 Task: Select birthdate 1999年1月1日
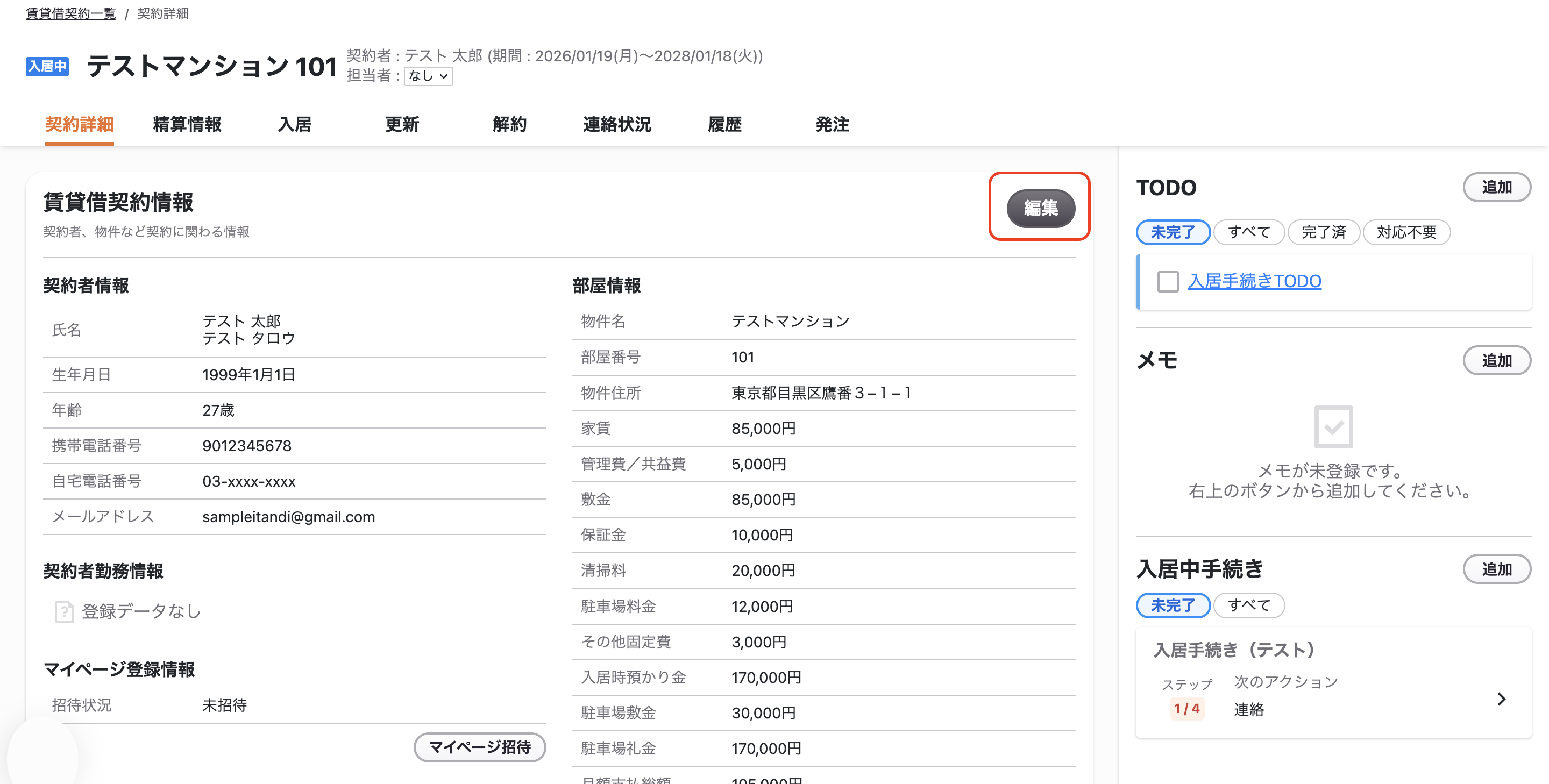tap(248, 375)
